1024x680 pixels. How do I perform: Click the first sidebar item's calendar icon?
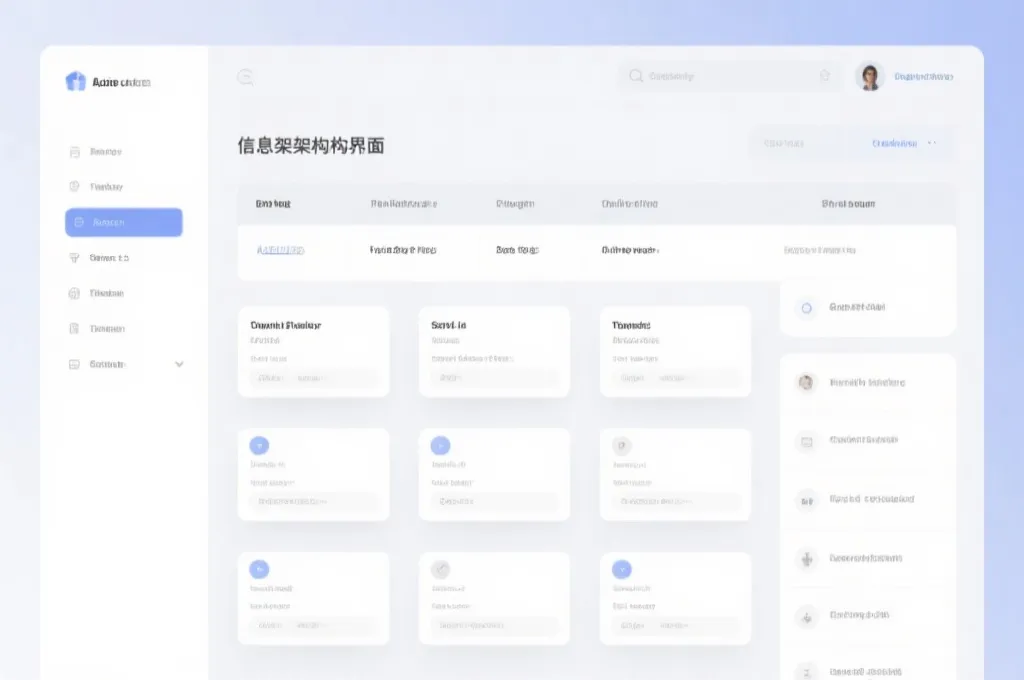(74, 152)
